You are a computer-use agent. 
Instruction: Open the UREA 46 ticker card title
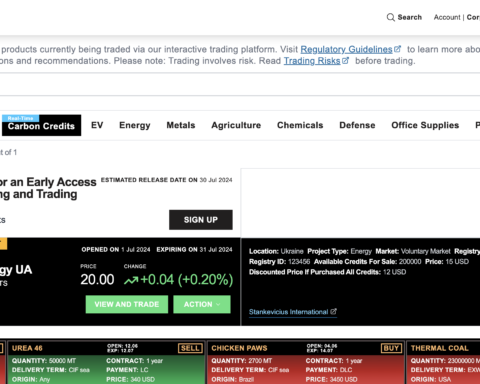tap(27, 348)
